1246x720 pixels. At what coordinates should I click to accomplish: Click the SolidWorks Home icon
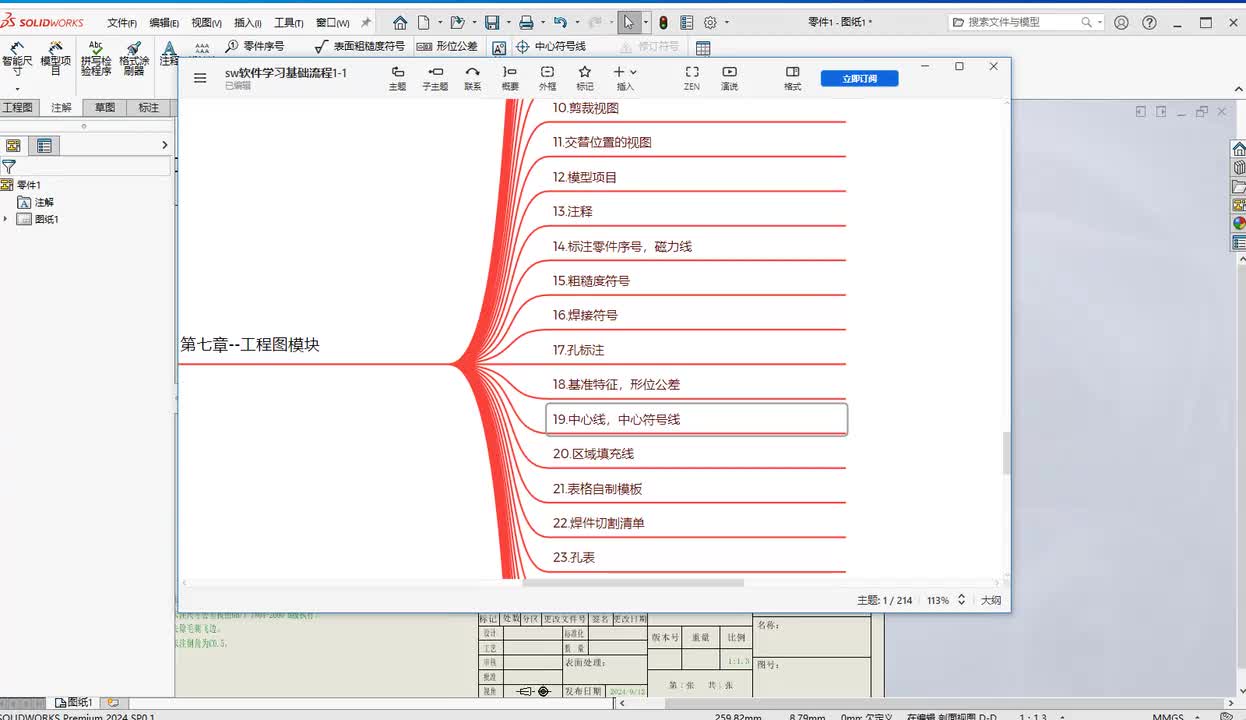click(x=400, y=22)
